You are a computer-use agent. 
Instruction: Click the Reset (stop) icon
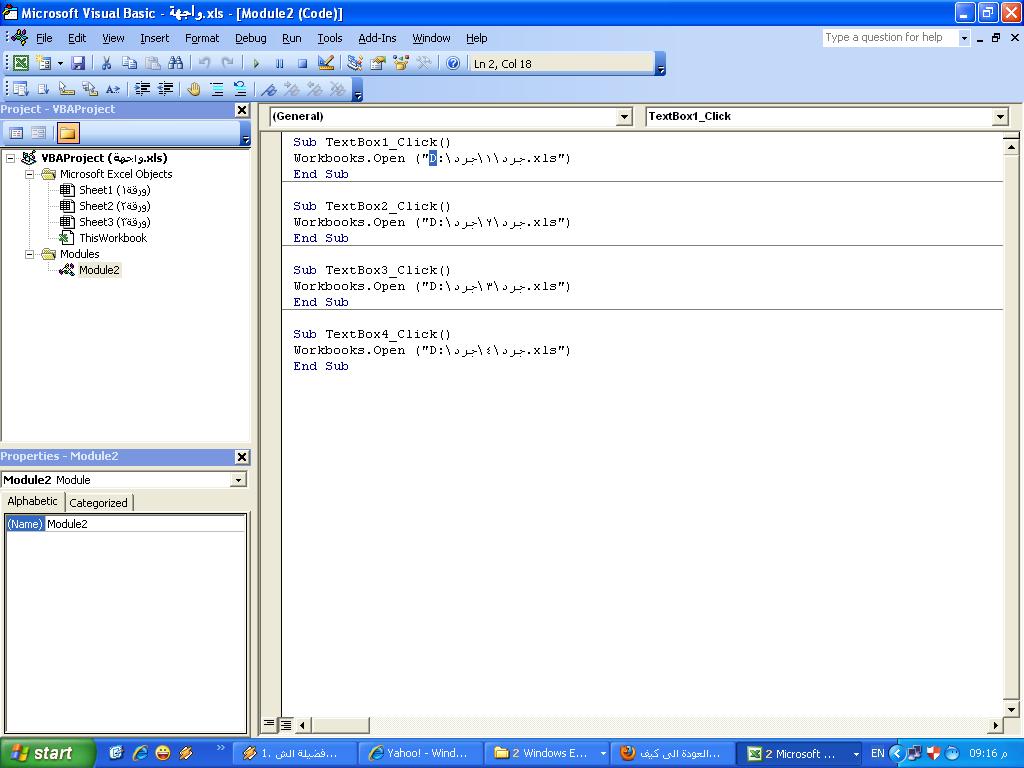(302, 63)
